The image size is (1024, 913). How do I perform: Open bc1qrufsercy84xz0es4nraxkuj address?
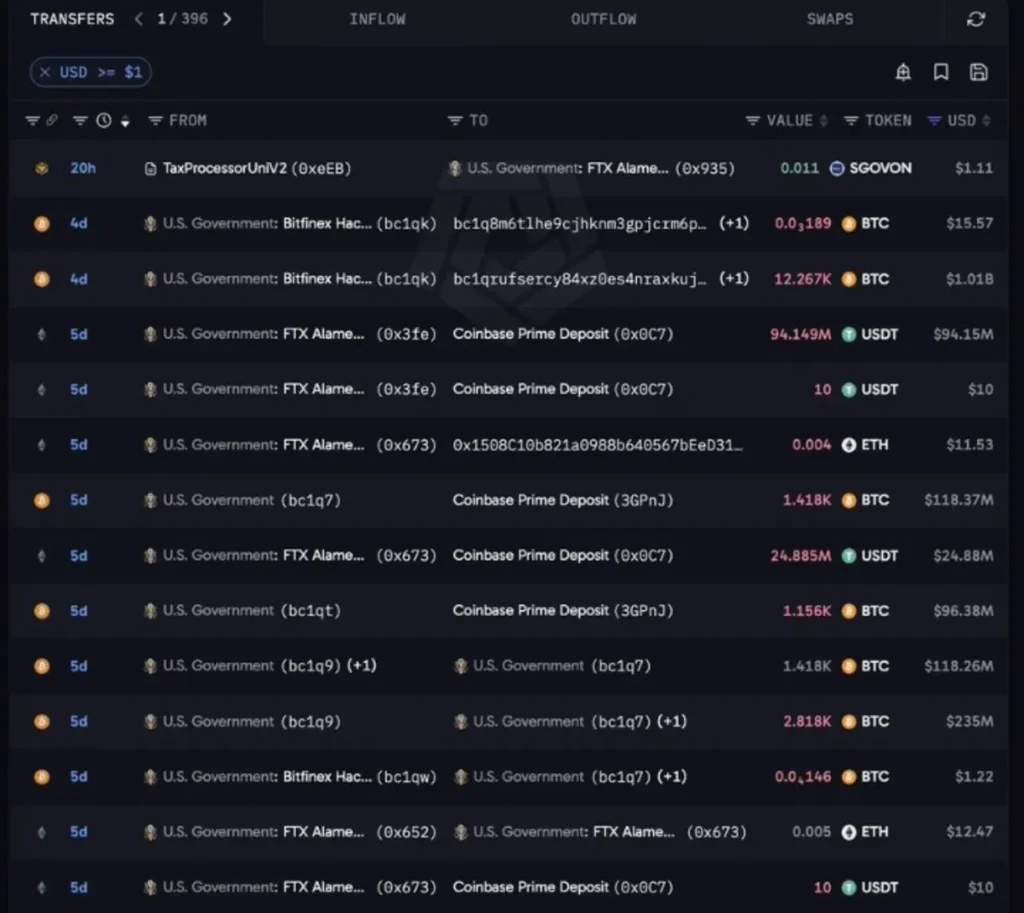[580, 279]
